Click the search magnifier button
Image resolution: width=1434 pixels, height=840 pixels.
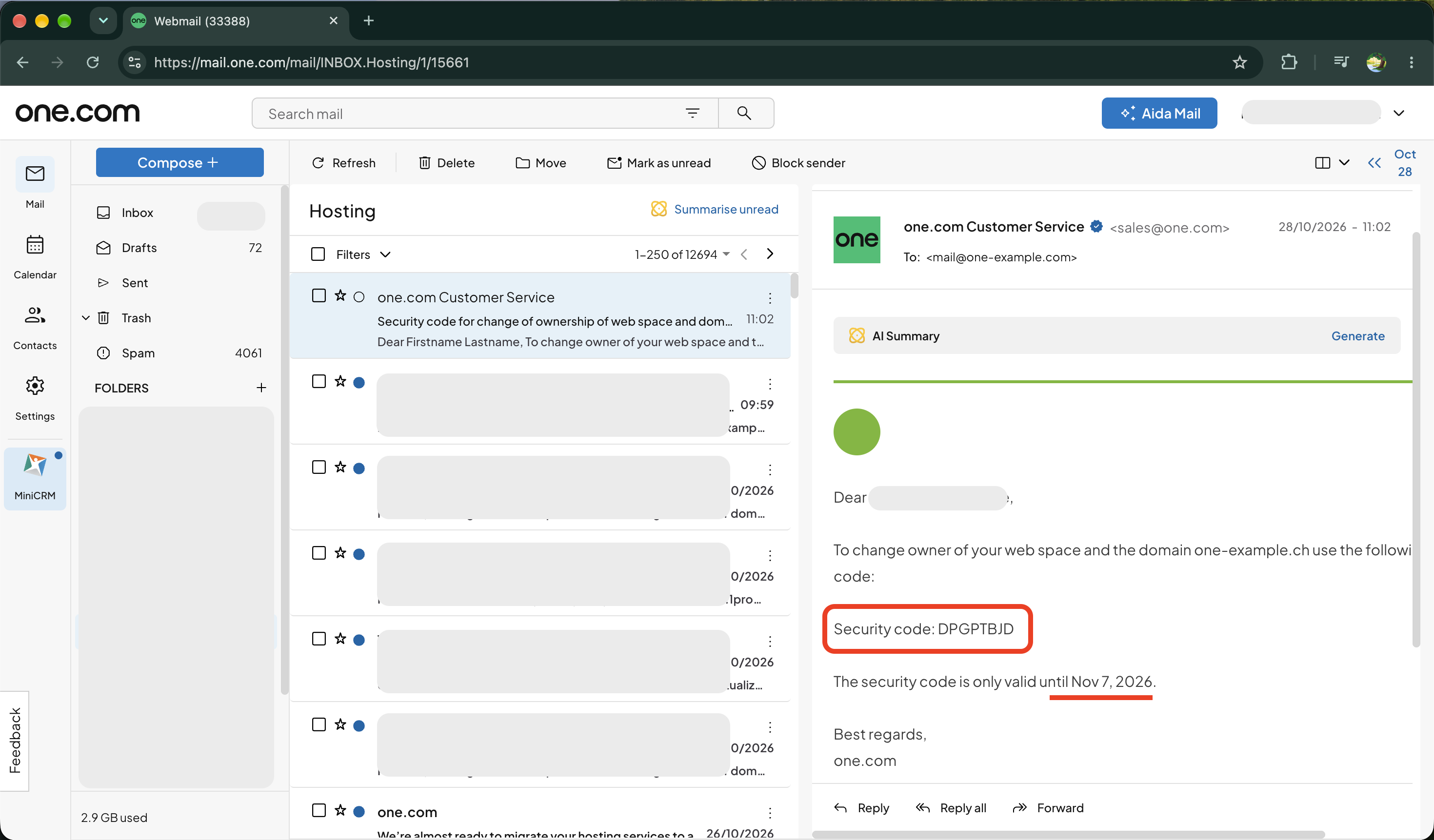(744, 113)
